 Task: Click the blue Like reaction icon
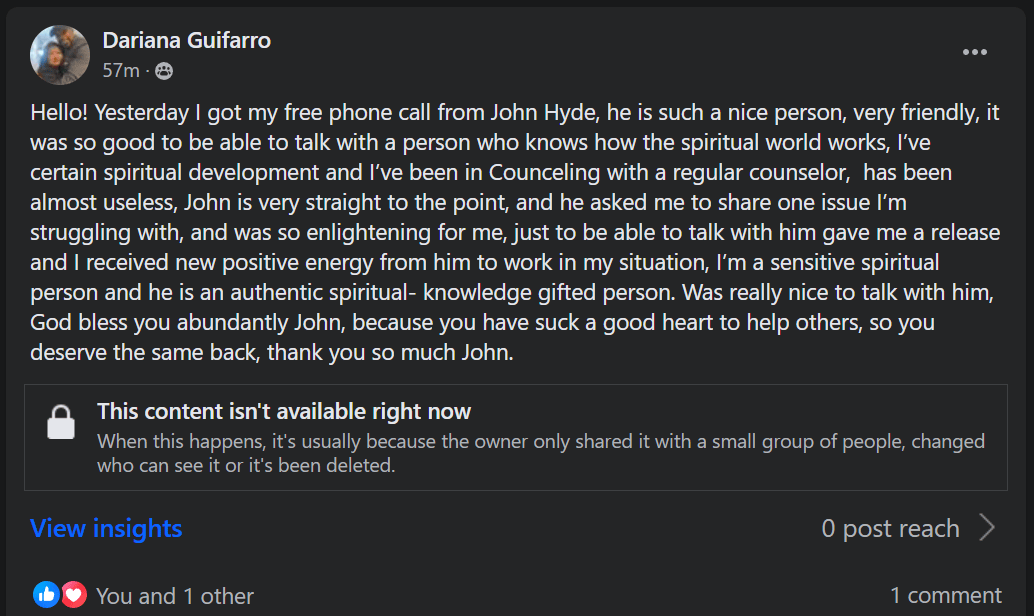pos(46,595)
